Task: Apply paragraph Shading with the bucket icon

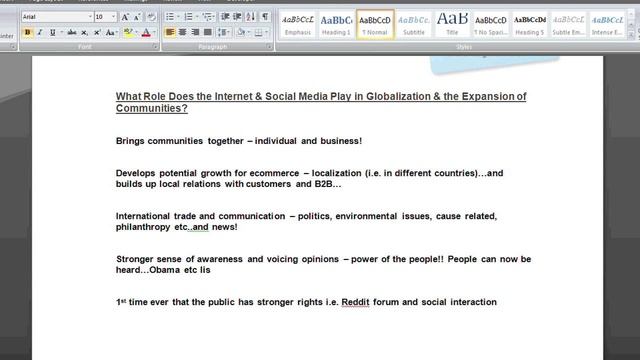Action: [x=241, y=32]
